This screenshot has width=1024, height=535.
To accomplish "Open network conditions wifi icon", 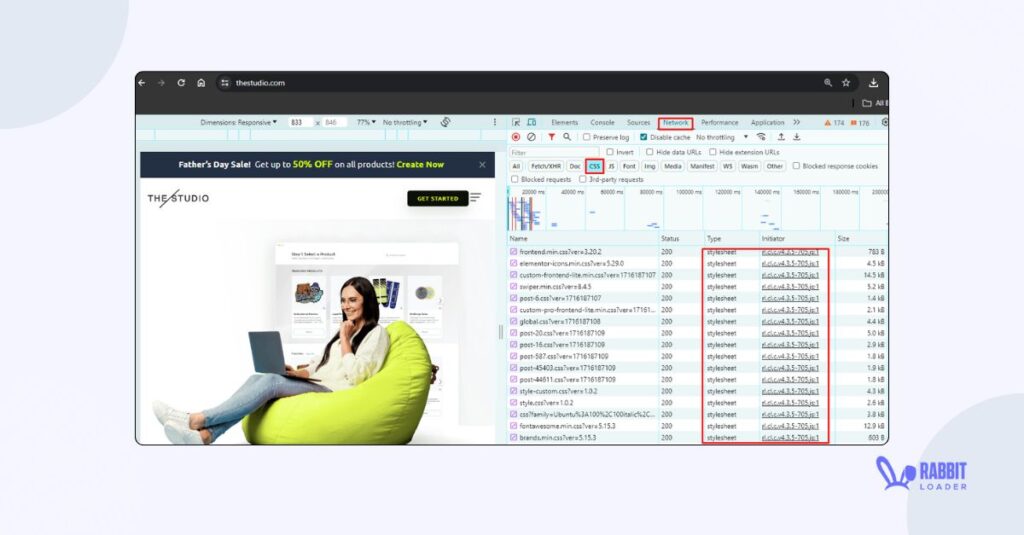I will [x=761, y=137].
